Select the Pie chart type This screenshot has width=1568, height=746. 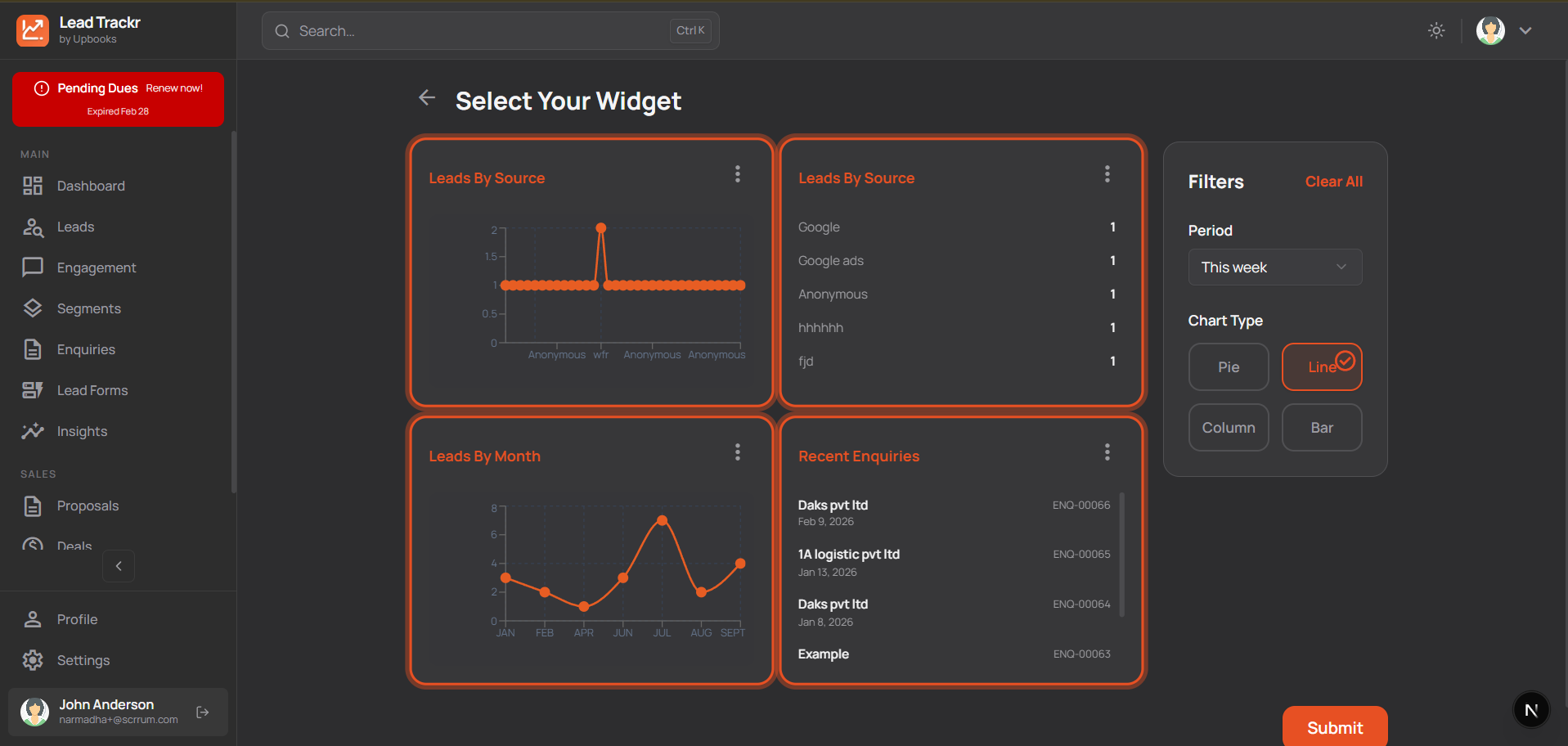pos(1228,366)
